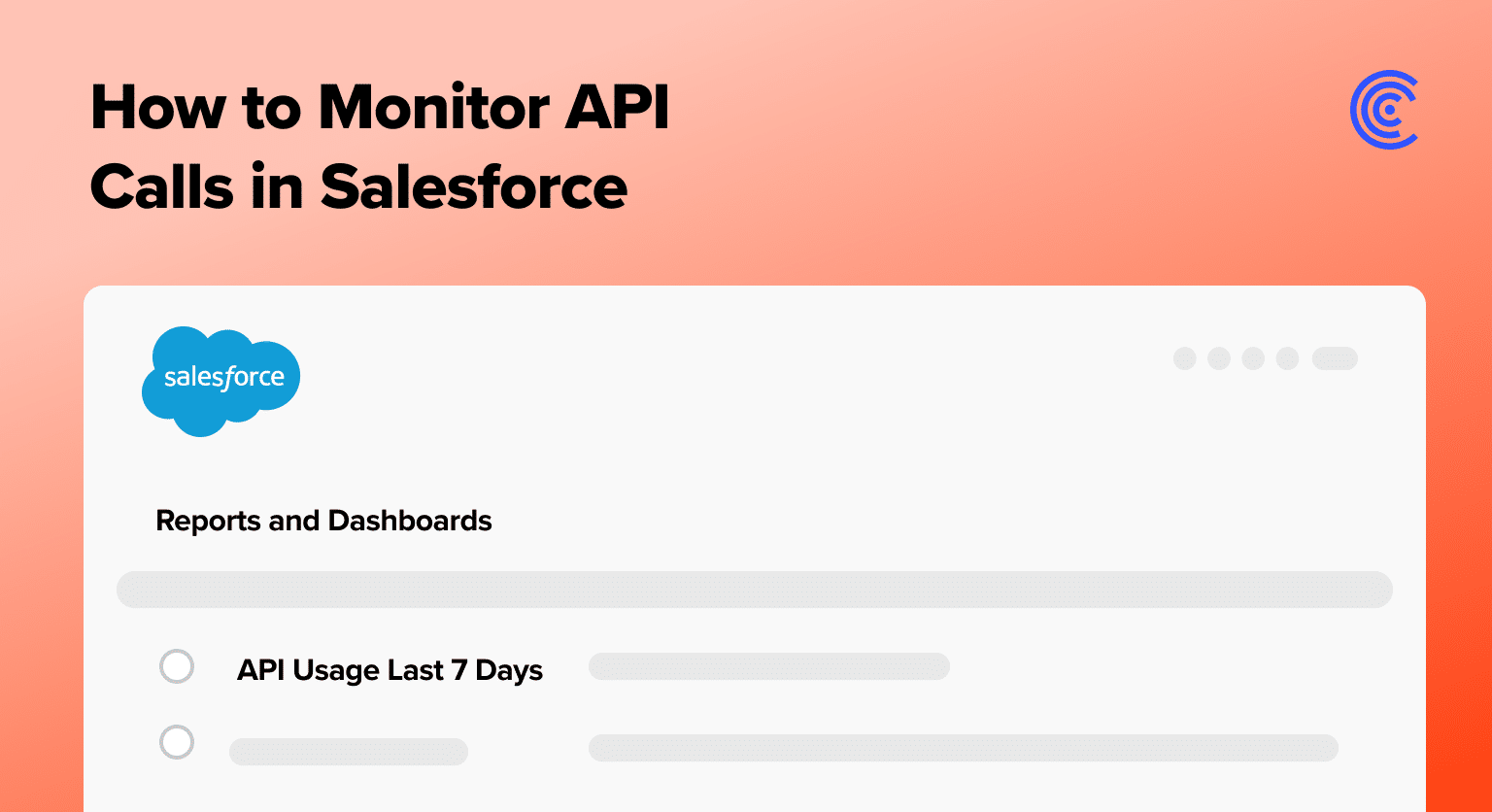Click the Reports and Dashboards heading

[323, 521]
